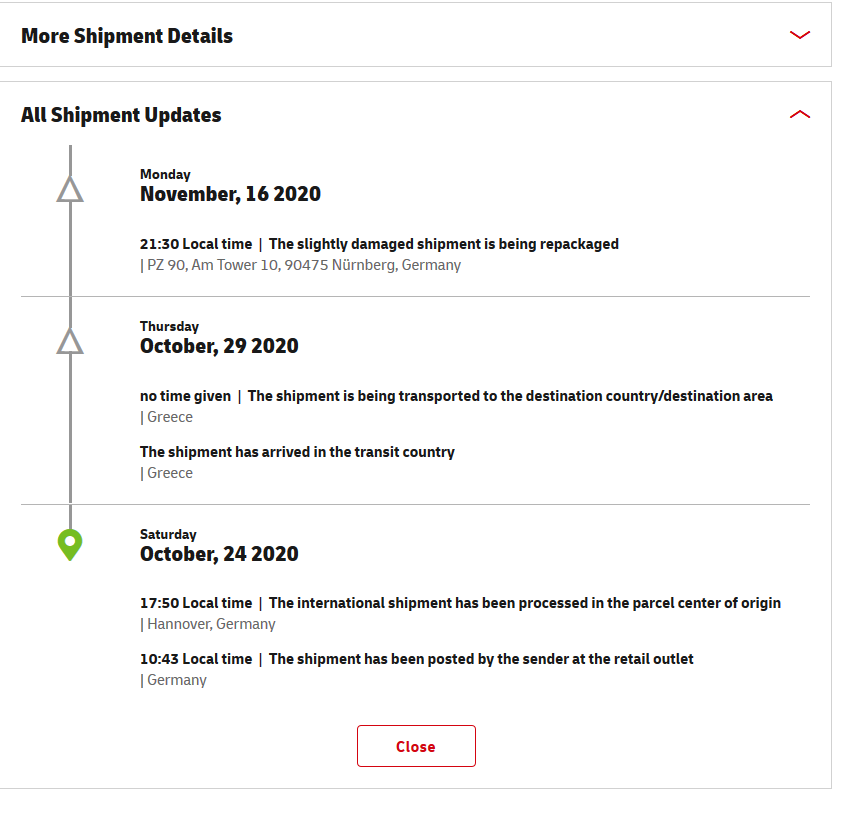The height and width of the screenshot is (815, 852).
Task: Click the Hannover, Germany location text
Action: tap(210, 624)
